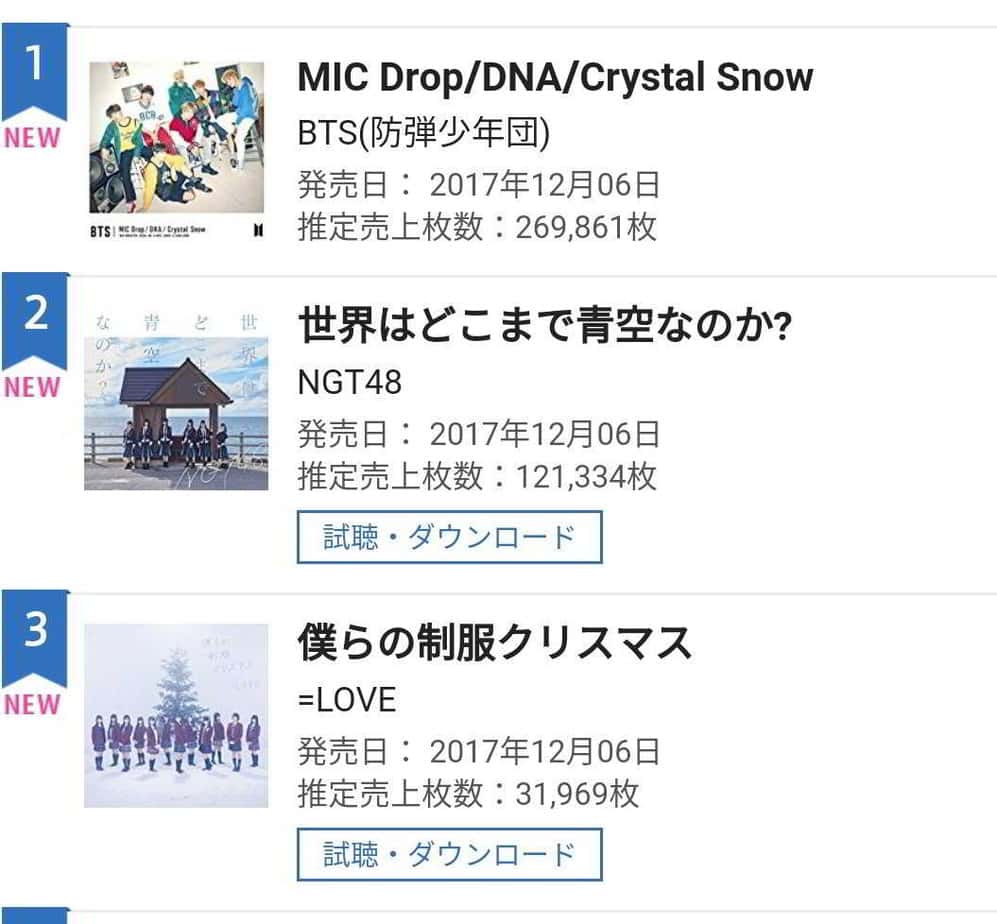Open 僕らの制服クリスマス title link
The image size is (997, 924).
495,643
